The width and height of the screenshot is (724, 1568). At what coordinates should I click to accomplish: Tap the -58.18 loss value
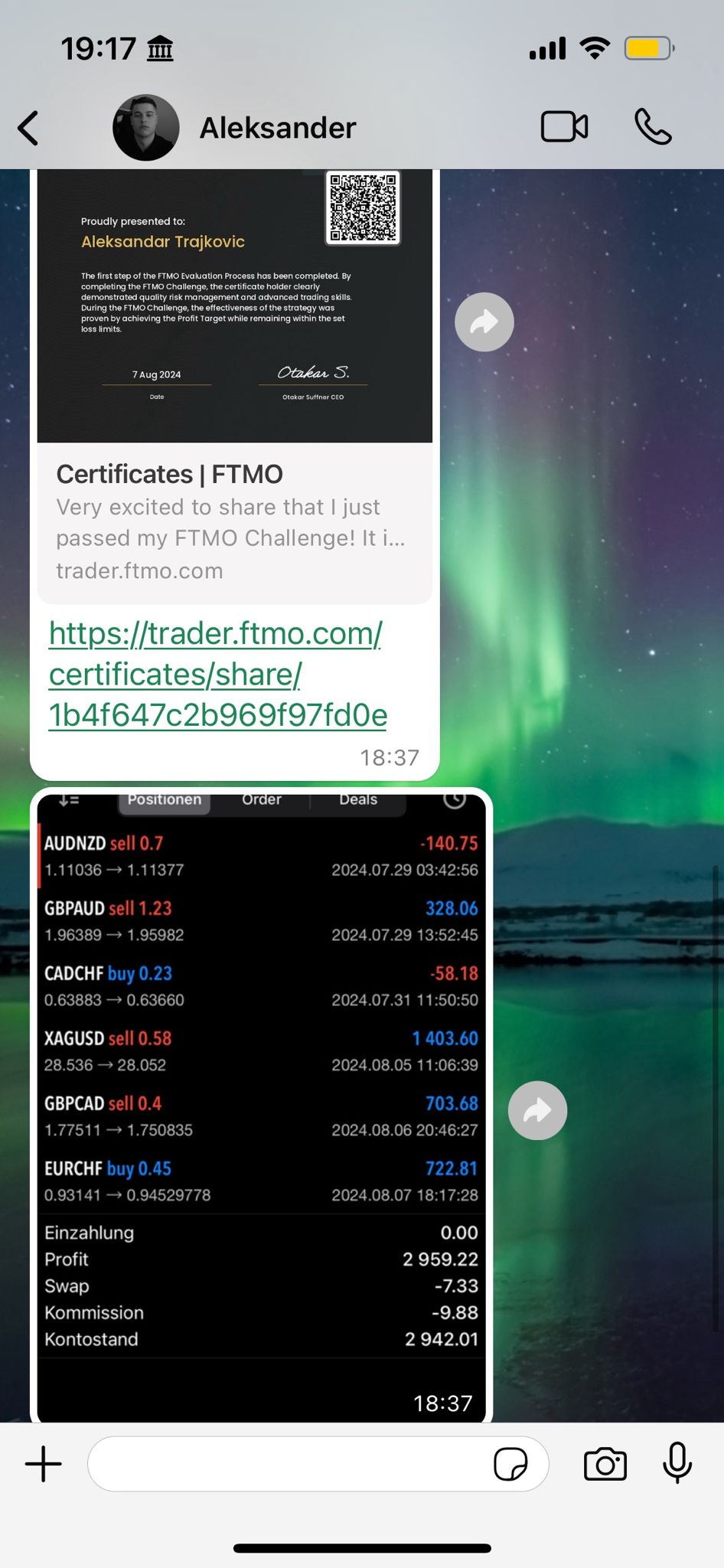click(x=454, y=974)
